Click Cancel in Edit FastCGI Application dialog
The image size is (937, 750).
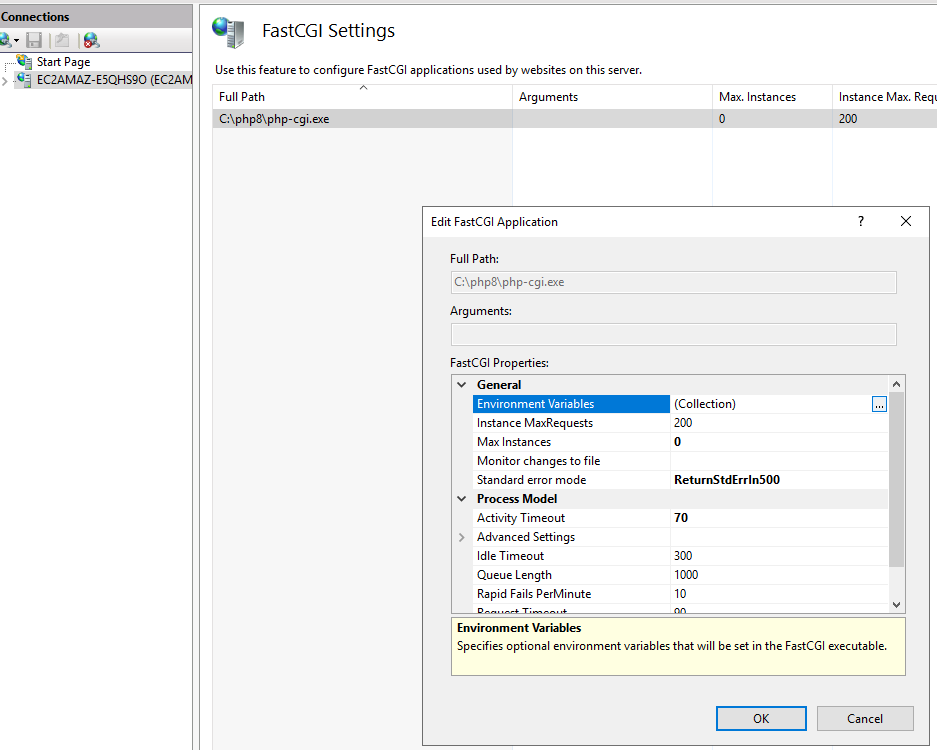(865, 718)
